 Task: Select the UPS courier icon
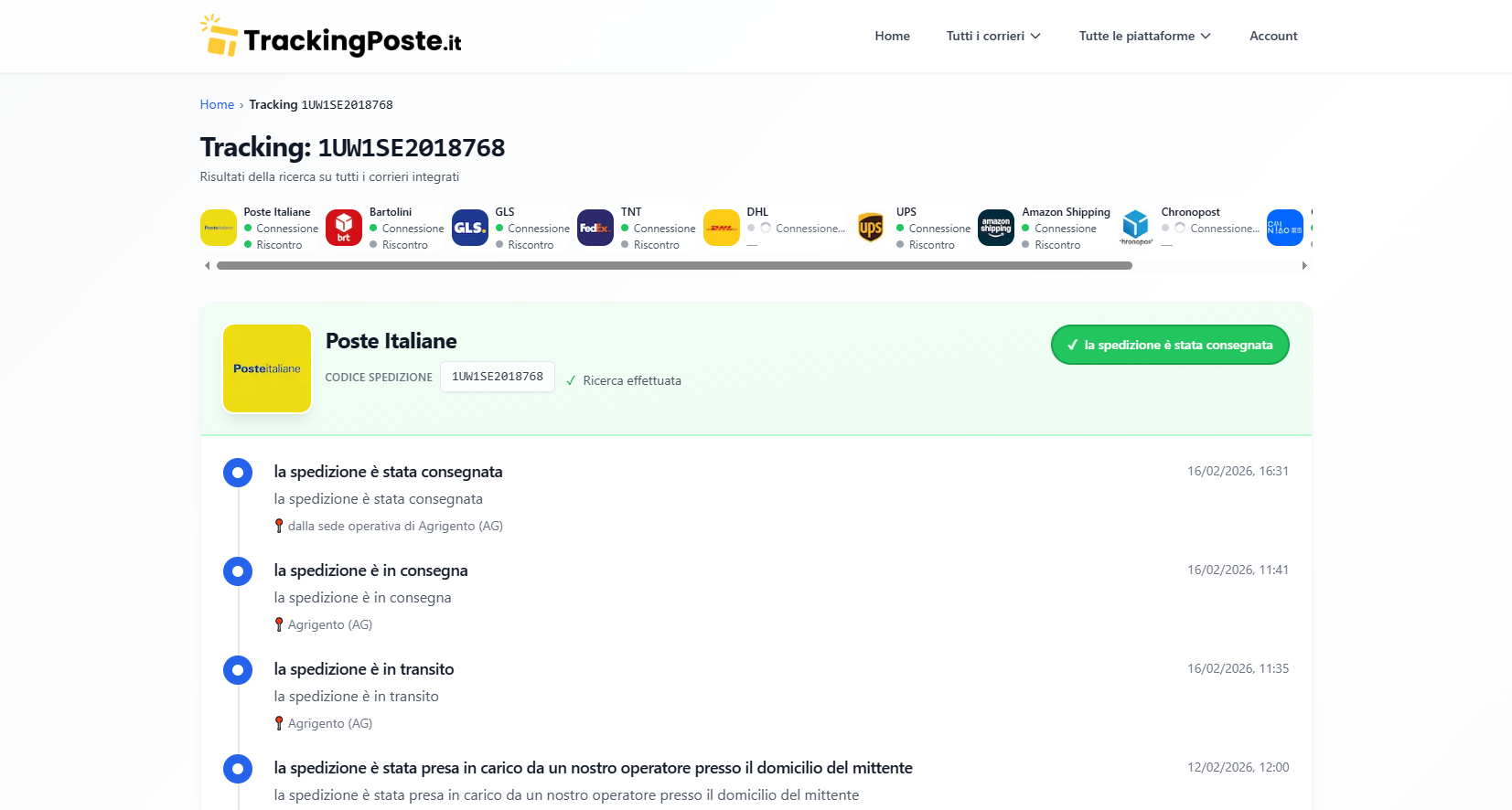point(871,228)
